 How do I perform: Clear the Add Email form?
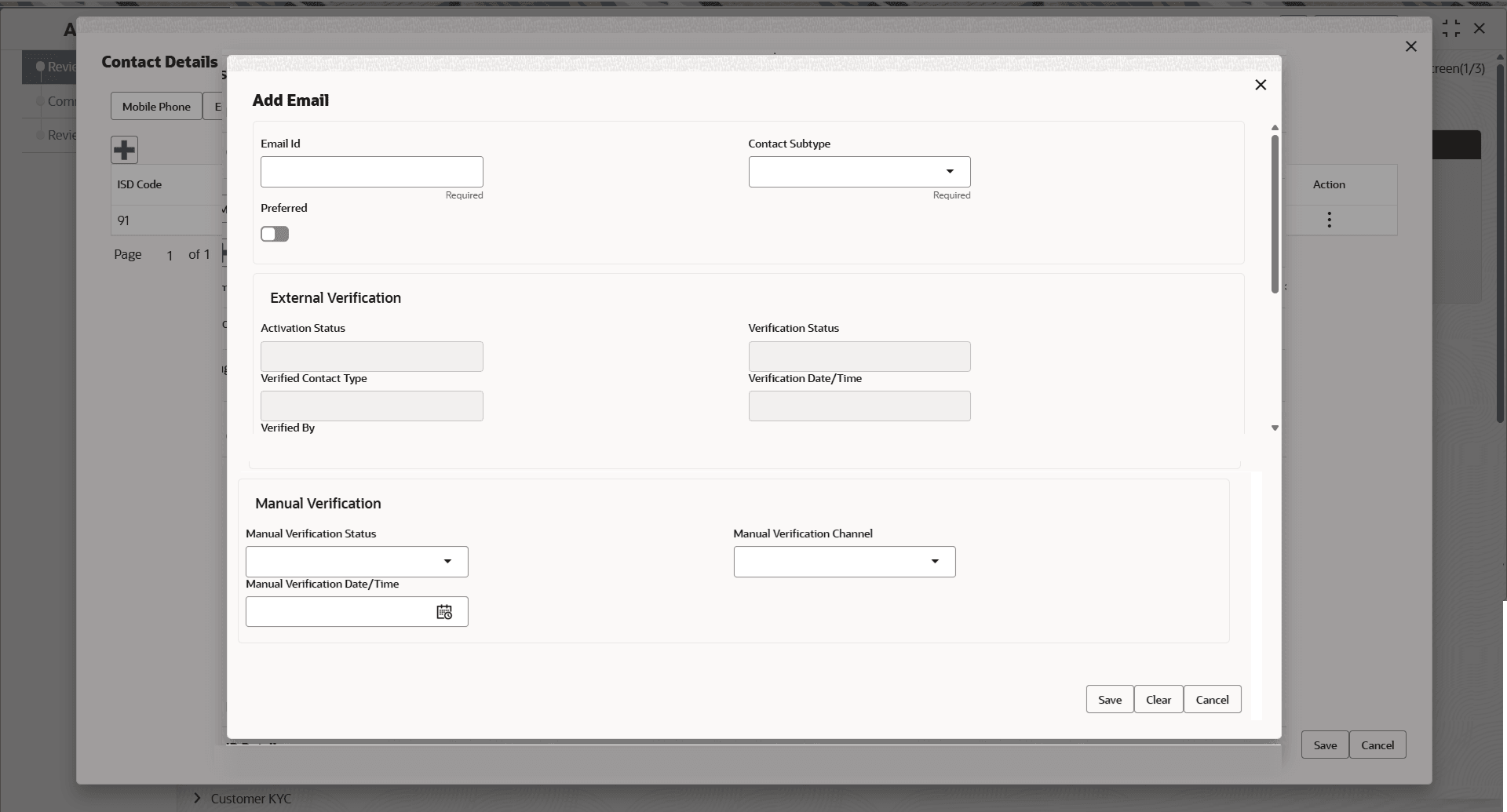tap(1159, 700)
